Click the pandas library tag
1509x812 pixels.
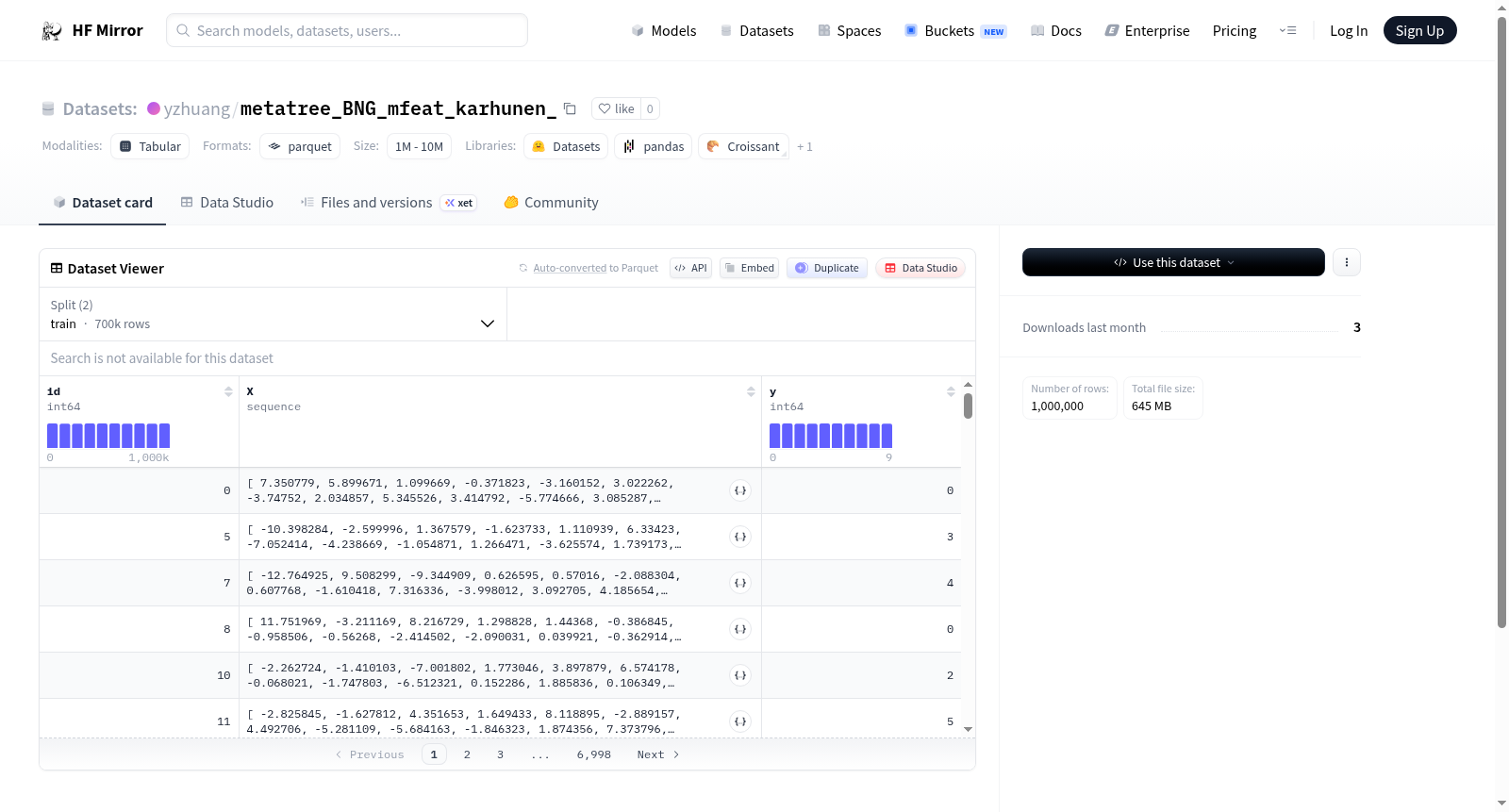(654, 146)
